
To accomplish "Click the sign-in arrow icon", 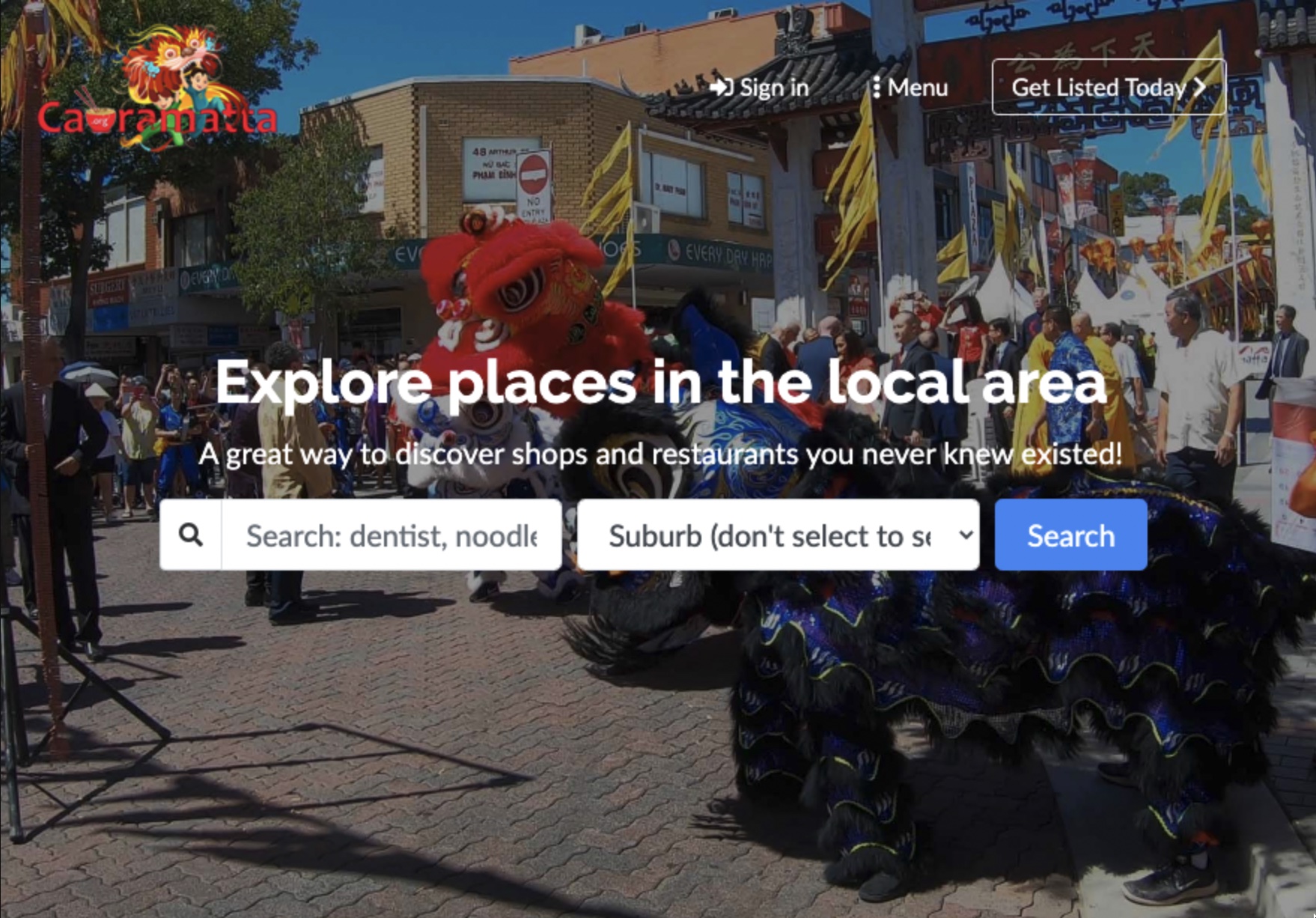I will pyautogui.click(x=721, y=88).
